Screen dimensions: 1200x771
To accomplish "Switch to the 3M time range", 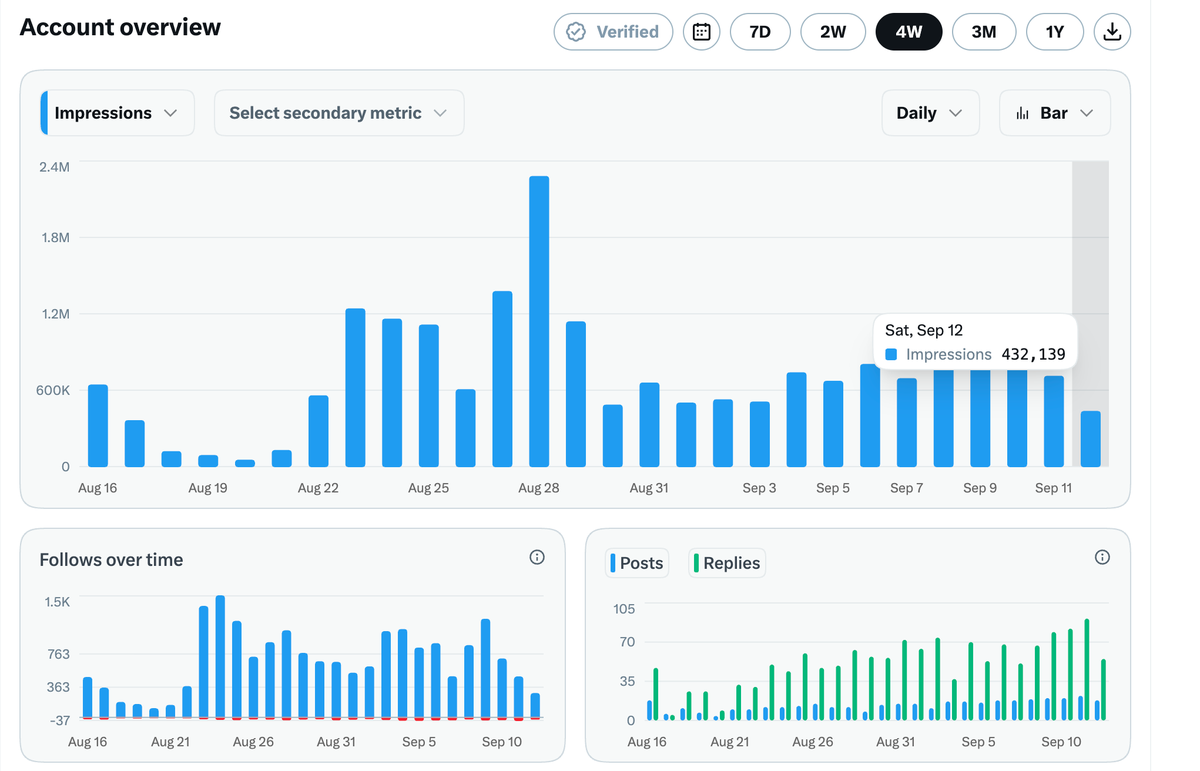I will point(984,32).
